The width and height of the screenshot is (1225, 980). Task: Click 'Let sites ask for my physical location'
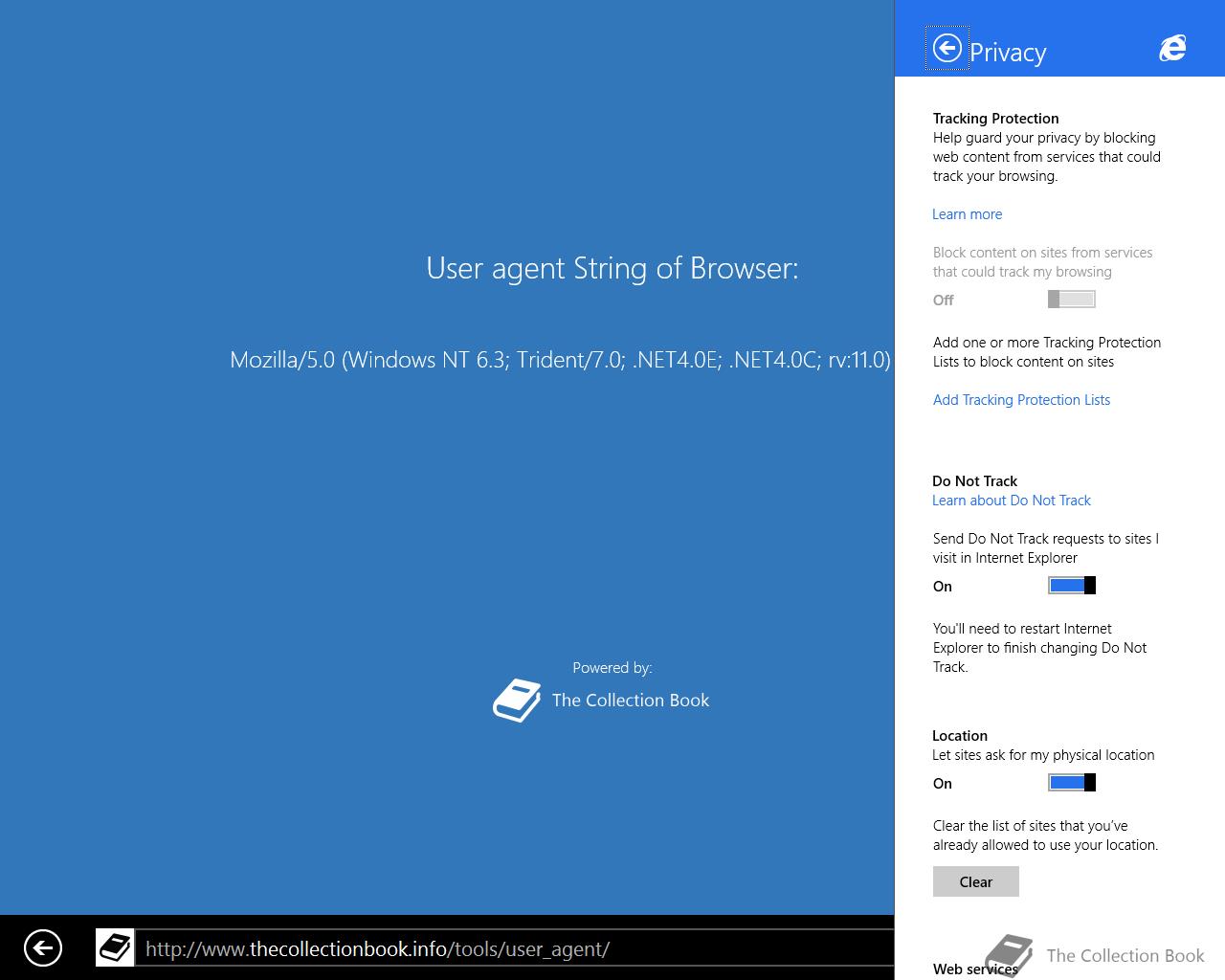(x=1043, y=755)
